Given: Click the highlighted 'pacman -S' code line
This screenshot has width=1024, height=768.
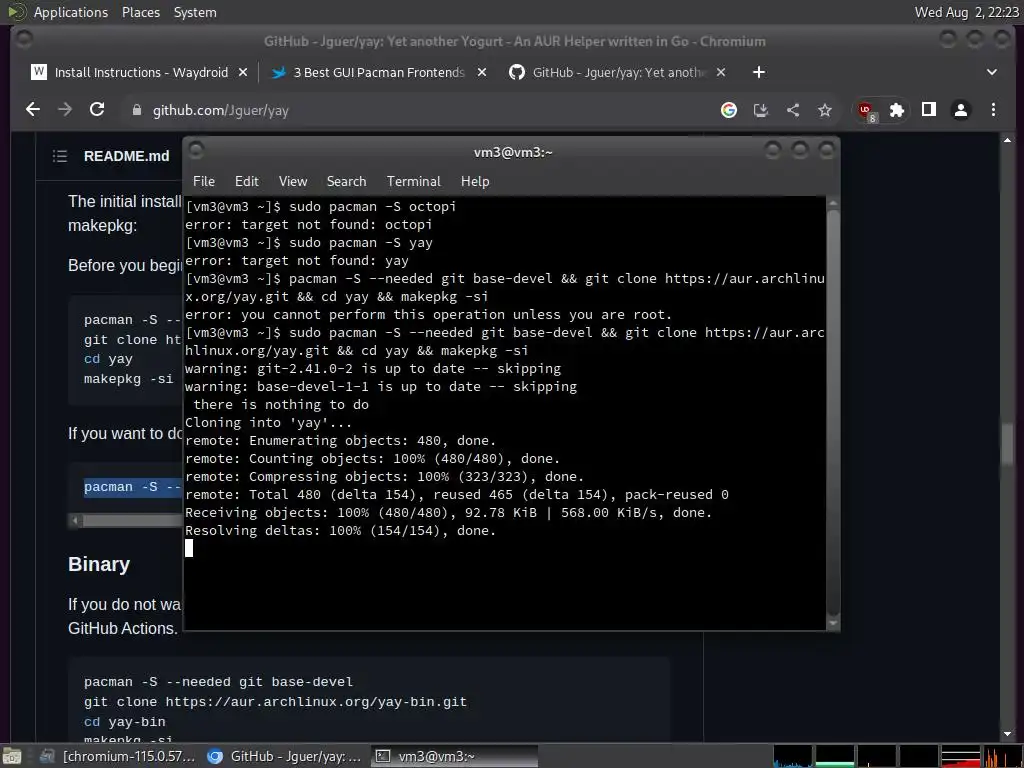Looking at the screenshot, I should 133,487.
